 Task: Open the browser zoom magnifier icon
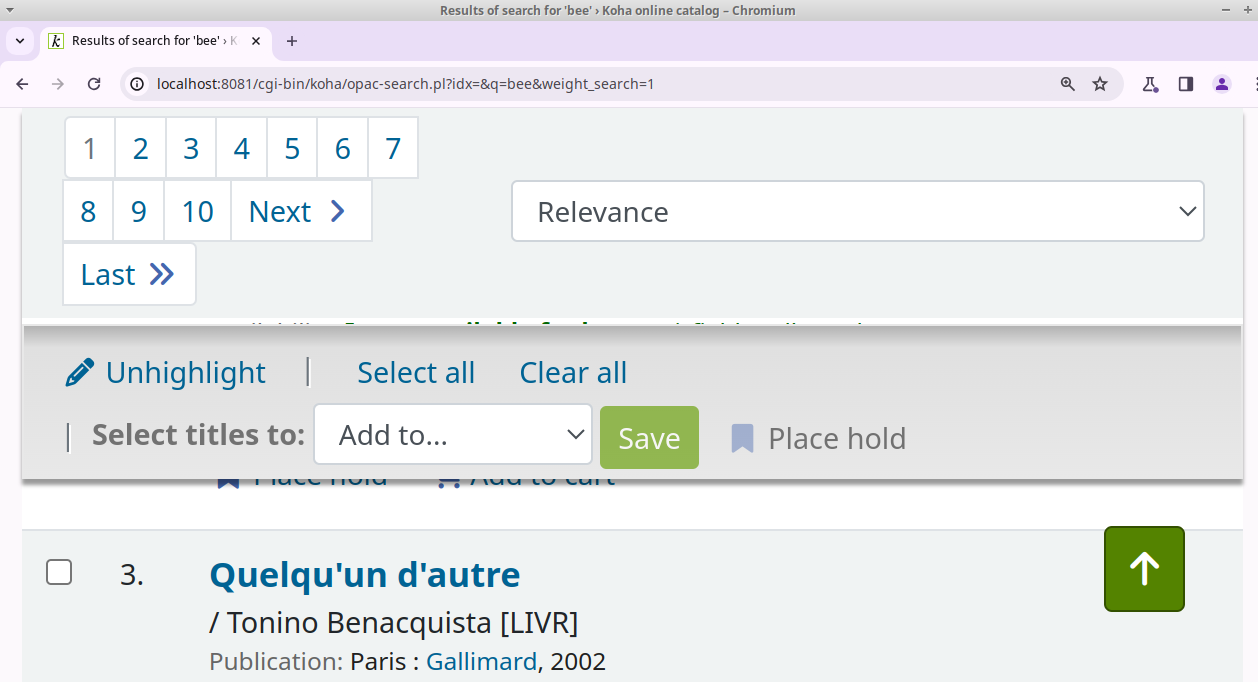(x=1068, y=84)
